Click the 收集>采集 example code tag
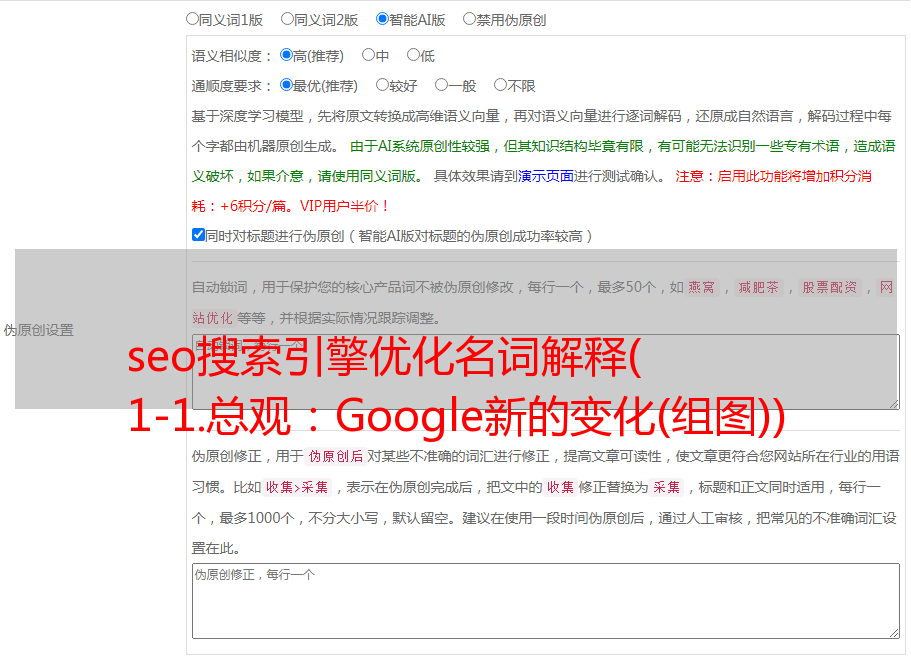 [x=297, y=487]
